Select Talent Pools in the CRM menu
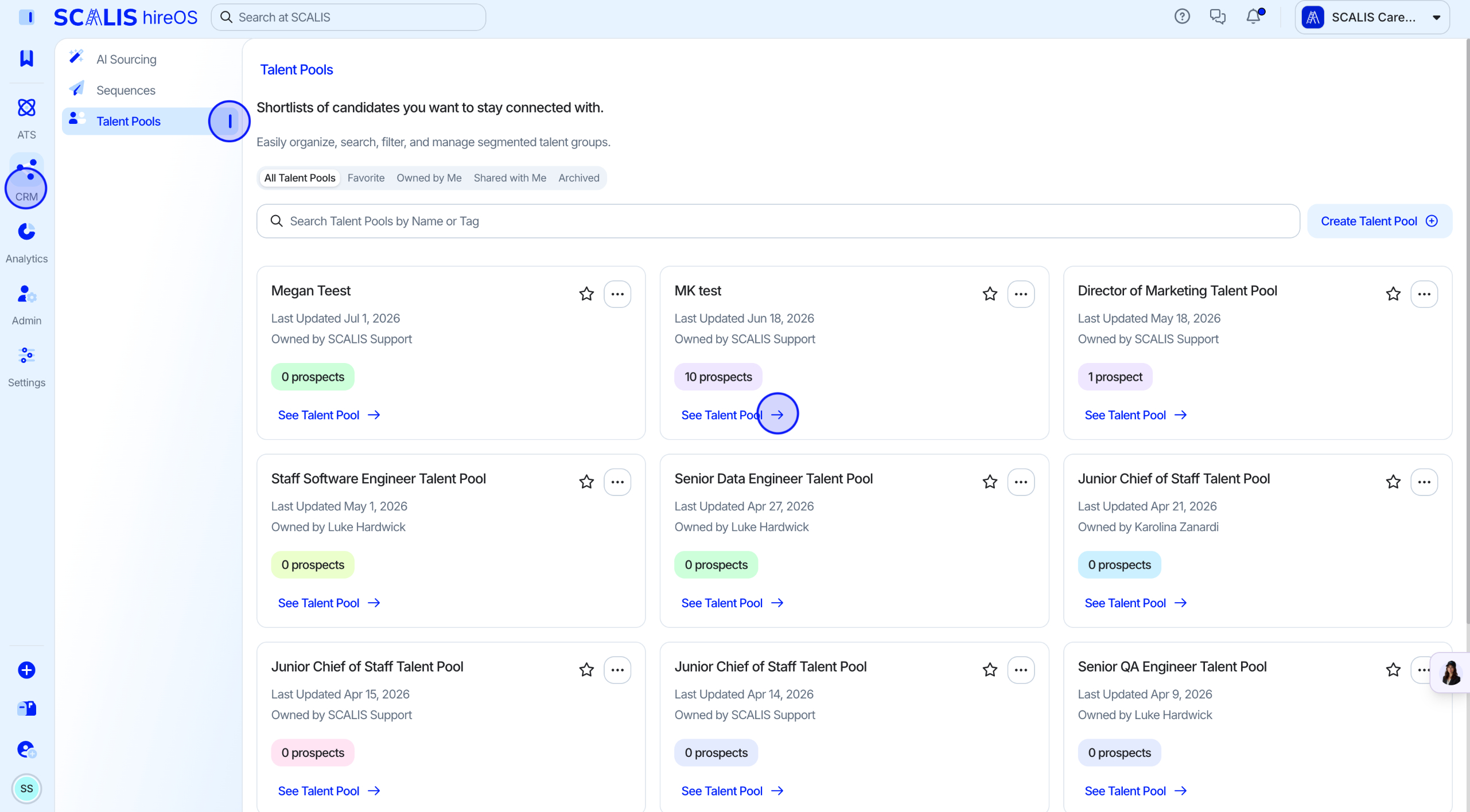The width and height of the screenshot is (1470, 812). [149, 121]
